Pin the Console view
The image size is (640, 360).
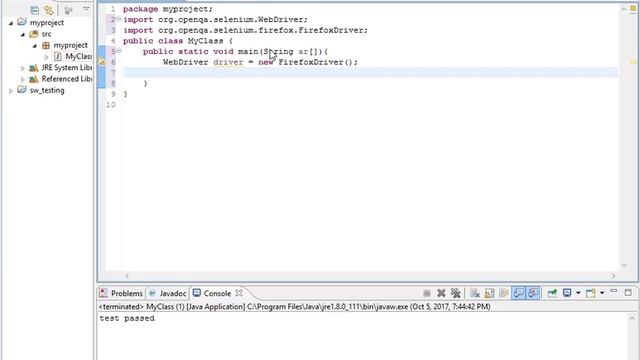[x=552, y=293]
